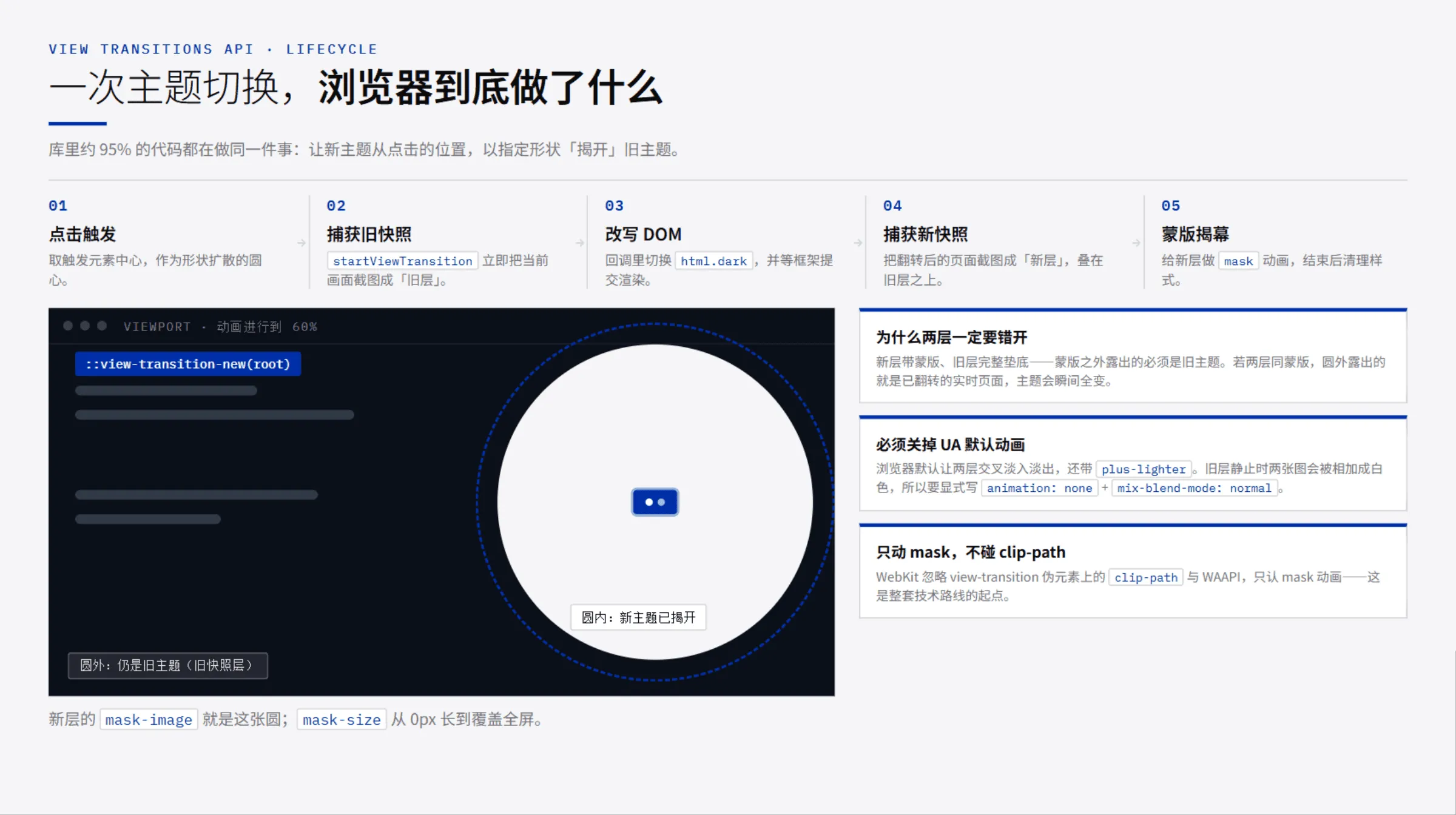Click step heading 点击触发

pyautogui.click(x=82, y=234)
